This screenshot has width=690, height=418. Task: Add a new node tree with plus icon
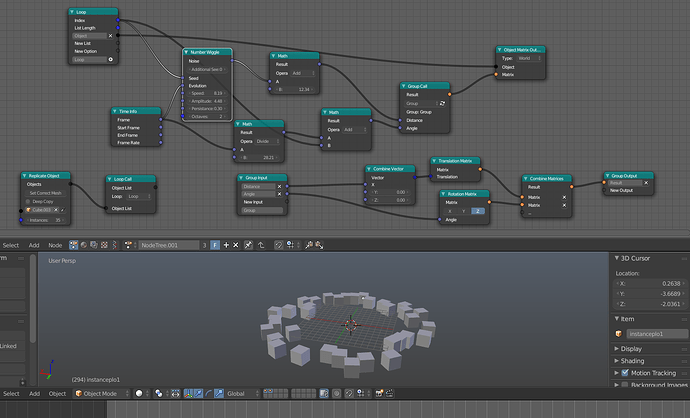click(226, 245)
